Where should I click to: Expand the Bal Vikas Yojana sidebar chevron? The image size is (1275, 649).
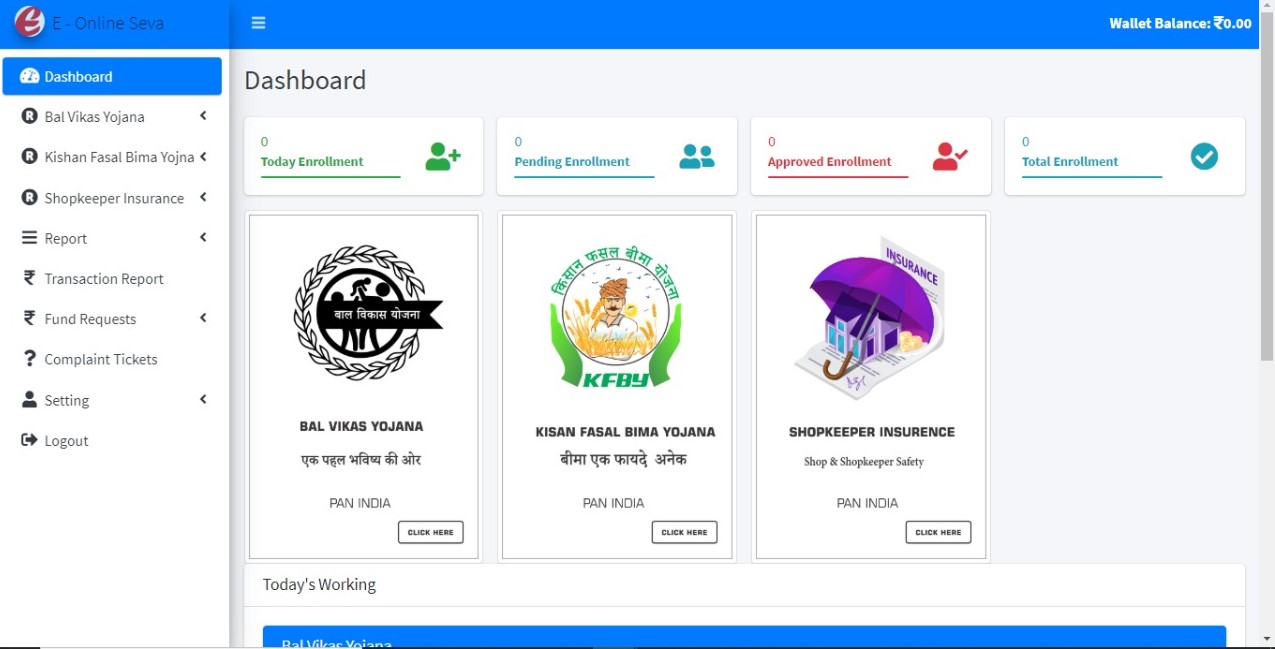[203, 116]
